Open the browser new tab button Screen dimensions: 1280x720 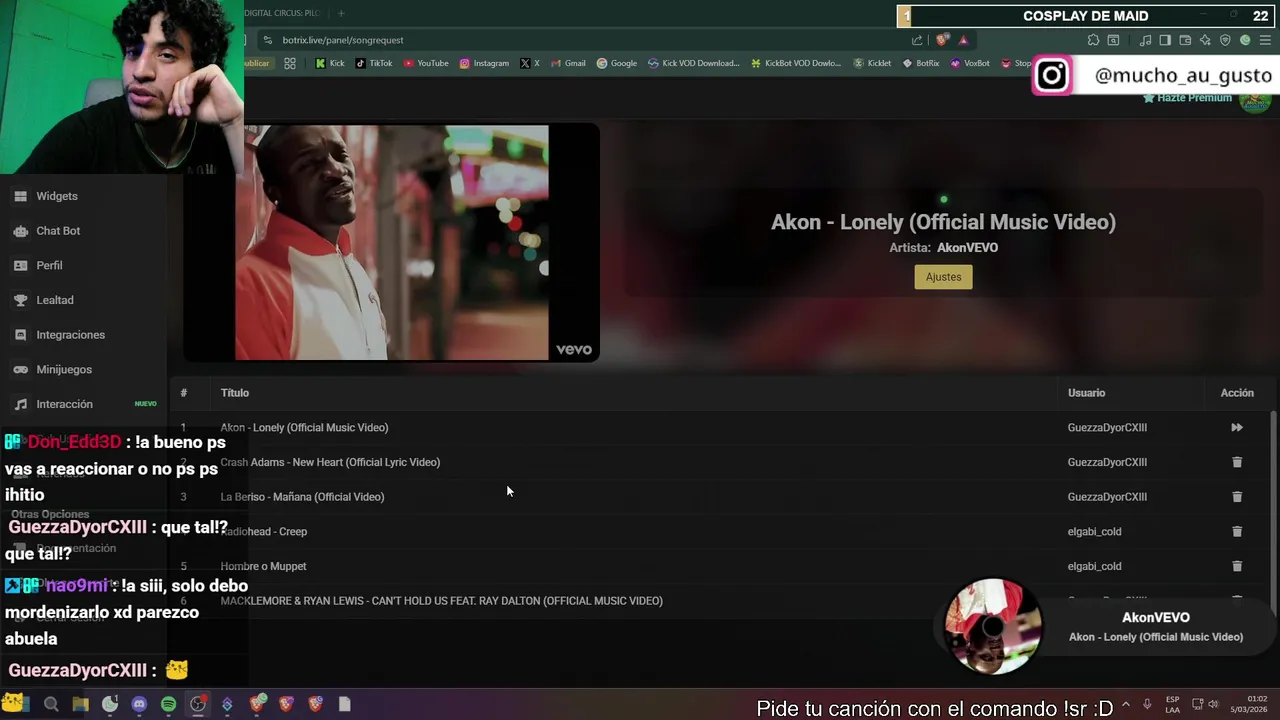click(x=341, y=13)
